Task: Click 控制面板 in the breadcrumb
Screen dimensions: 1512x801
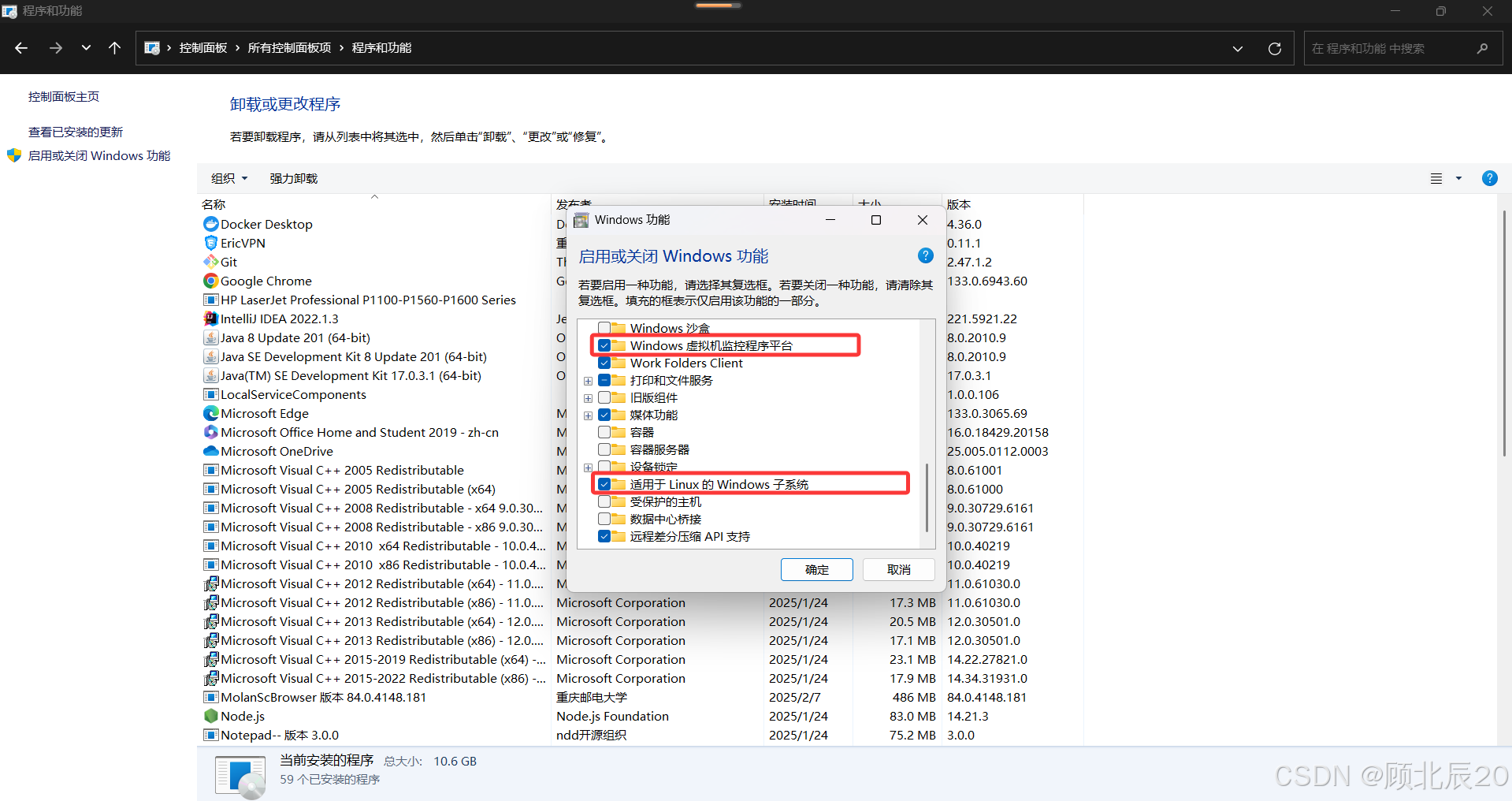Action: pyautogui.click(x=203, y=48)
